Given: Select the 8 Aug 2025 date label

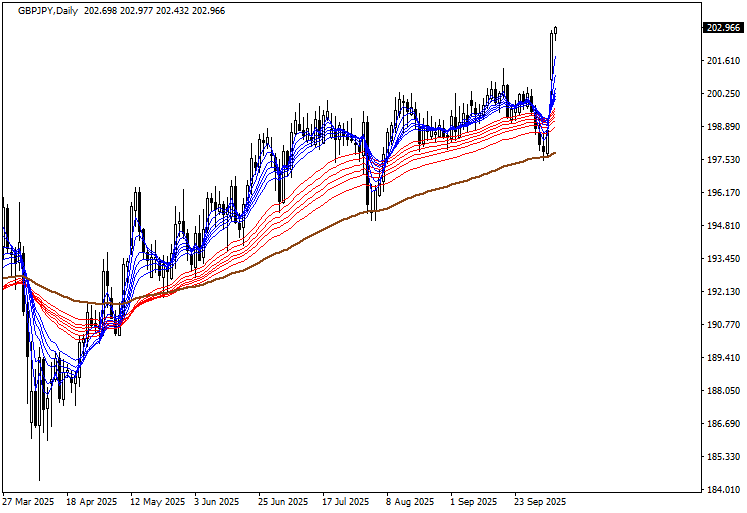Looking at the screenshot, I should click(410, 501).
